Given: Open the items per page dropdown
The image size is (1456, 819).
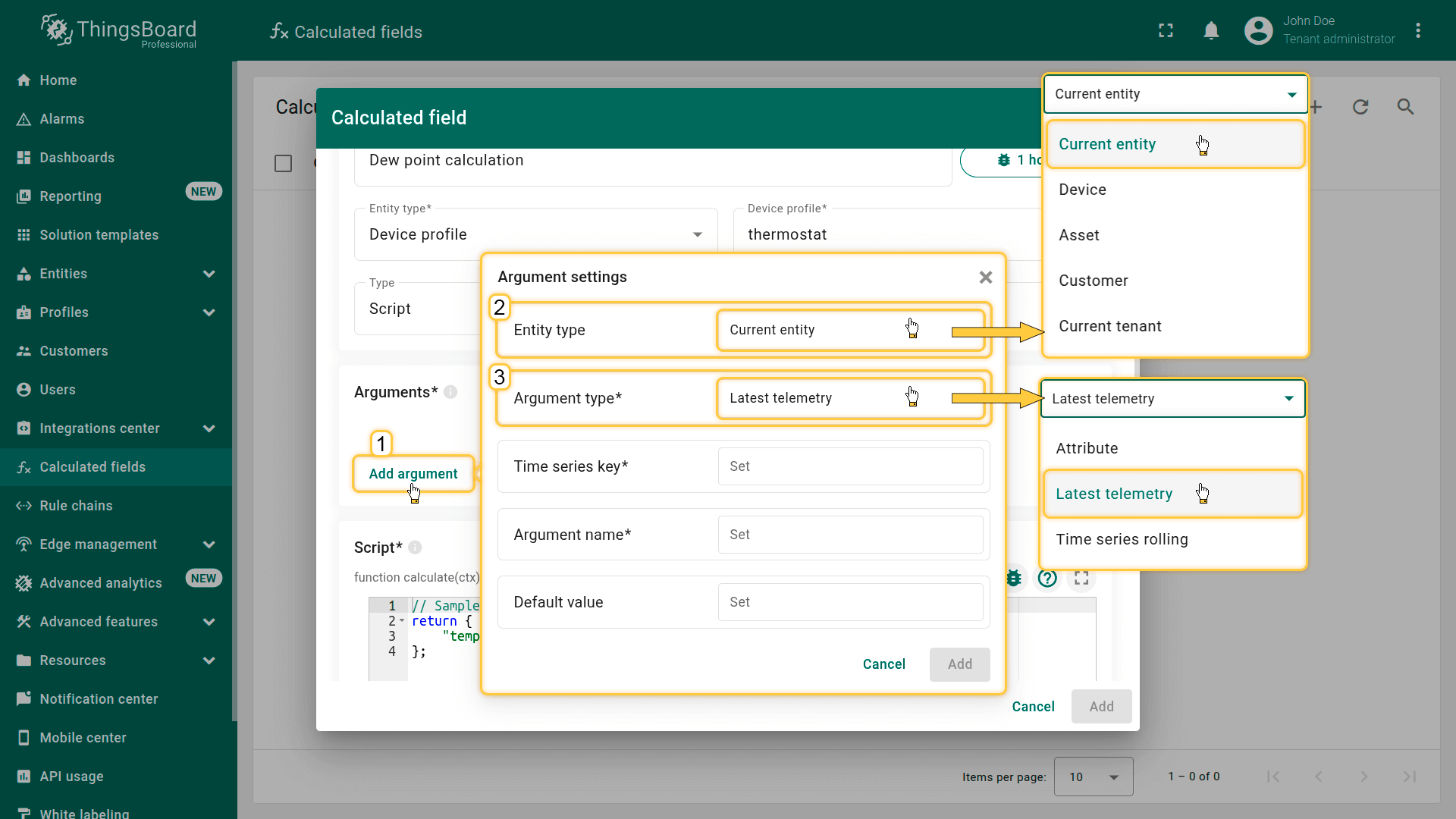Looking at the screenshot, I should click(x=1093, y=777).
